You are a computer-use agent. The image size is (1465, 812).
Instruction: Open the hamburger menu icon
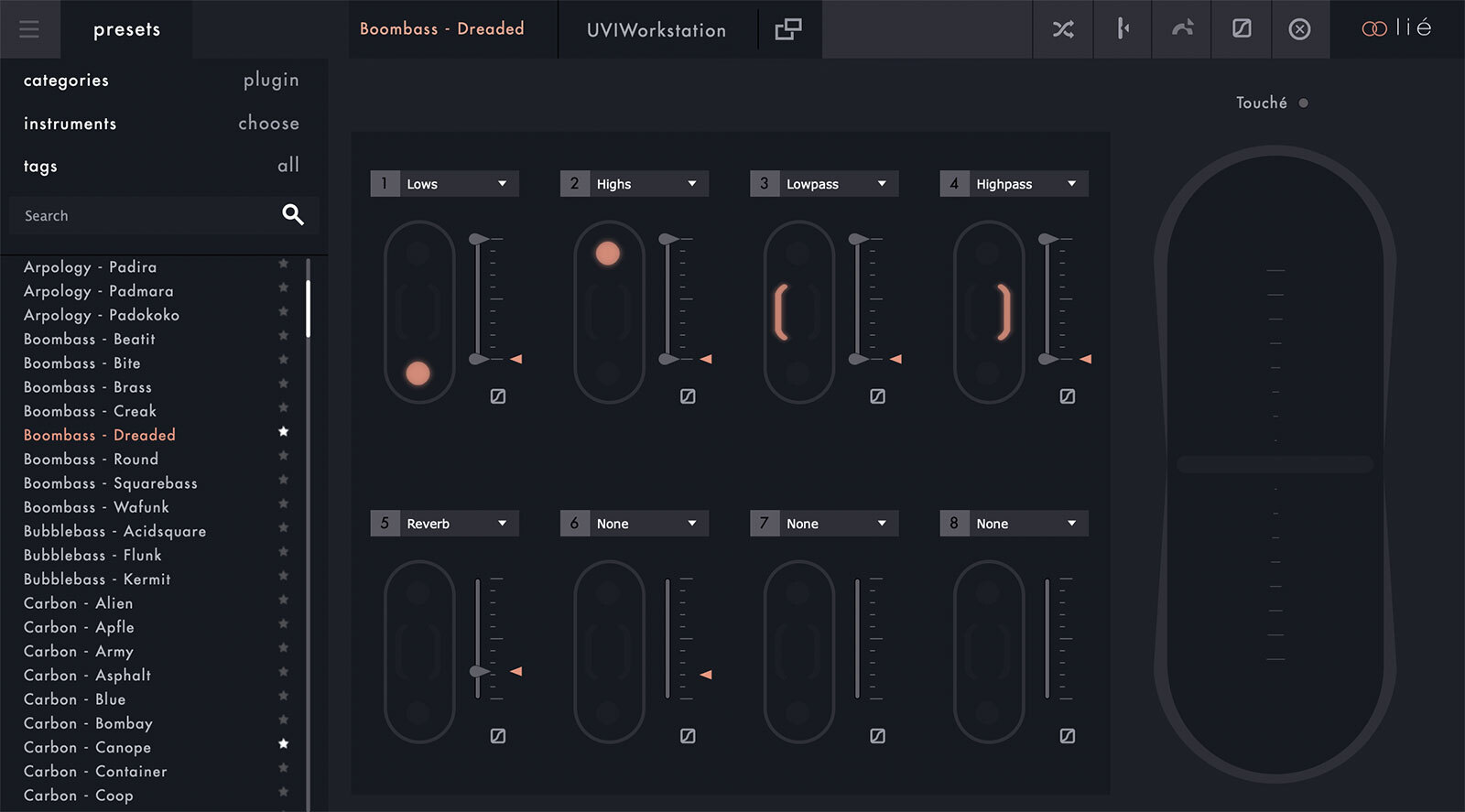tap(29, 29)
